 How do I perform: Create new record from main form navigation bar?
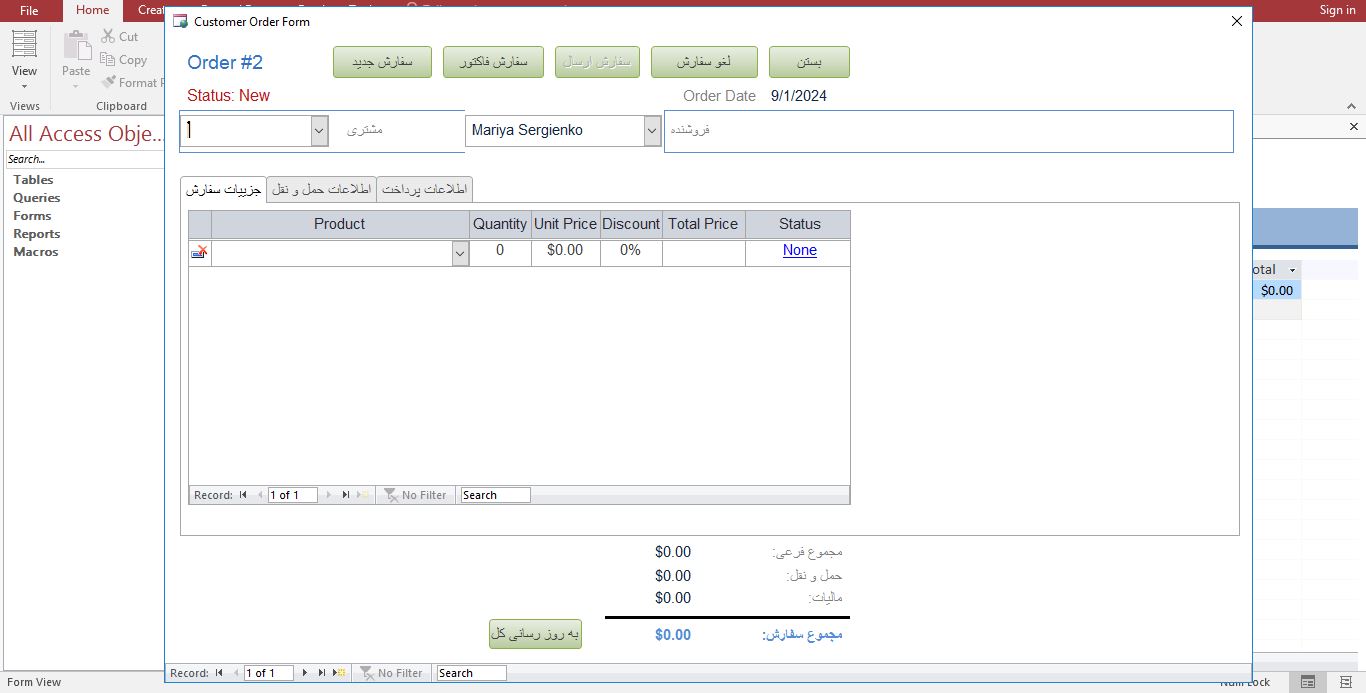[x=339, y=673]
